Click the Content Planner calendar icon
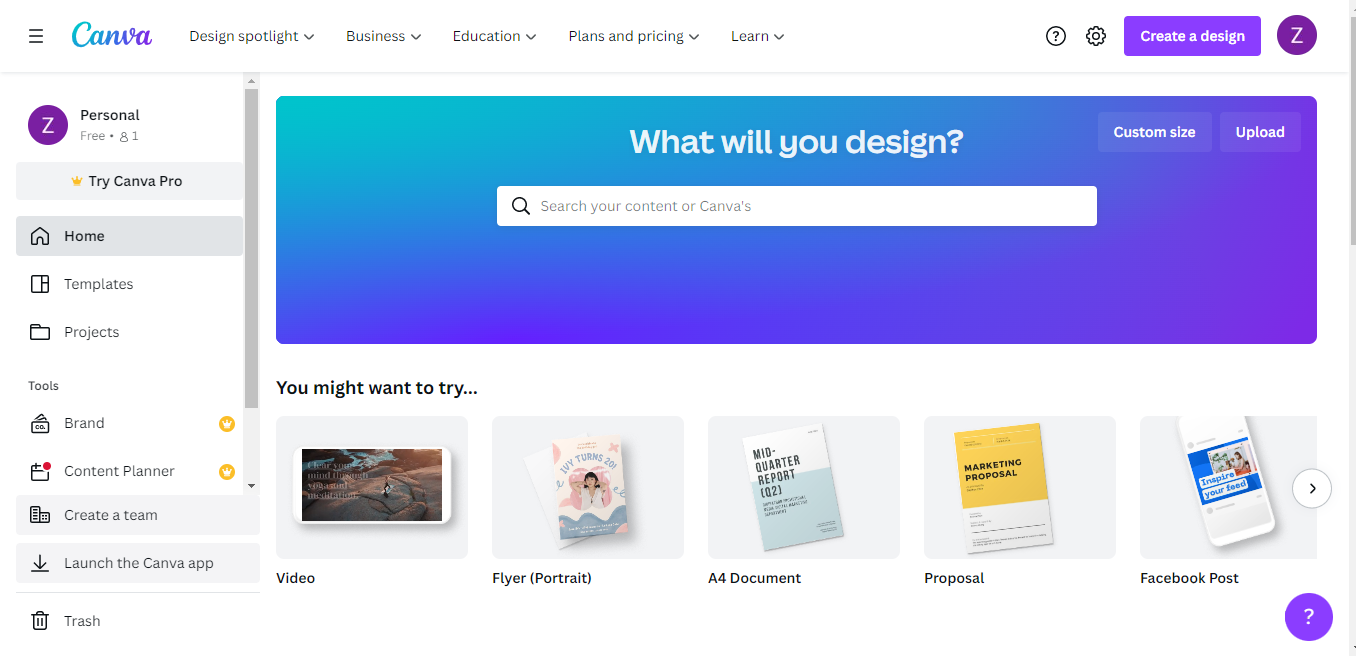 pyautogui.click(x=40, y=471)
